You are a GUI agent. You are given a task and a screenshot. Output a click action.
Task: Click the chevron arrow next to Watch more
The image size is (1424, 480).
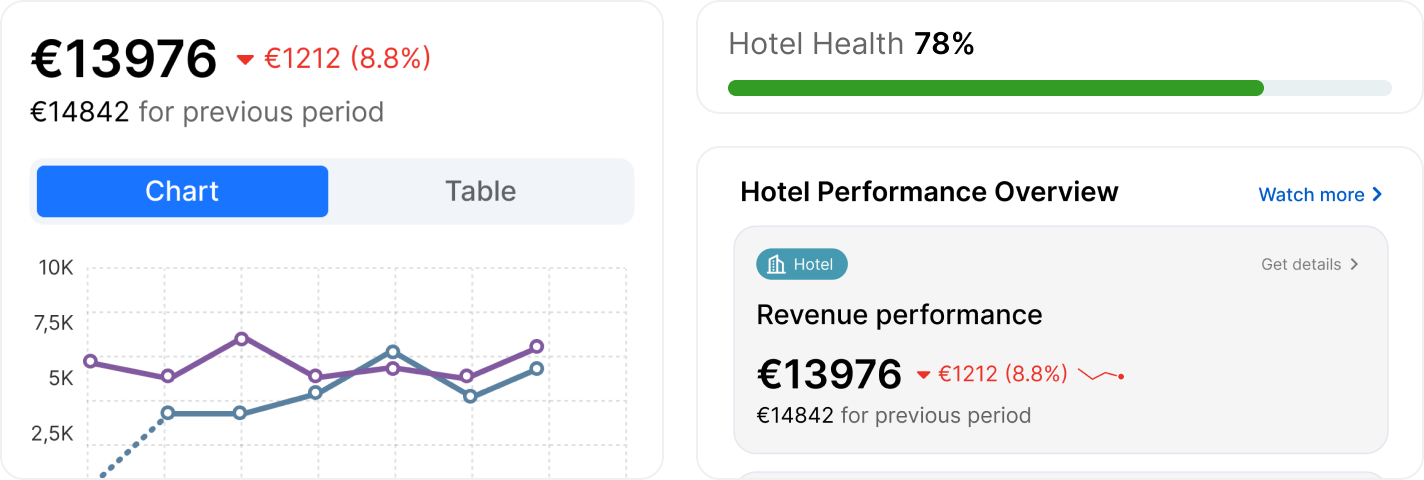click(x=1378, y=194)
